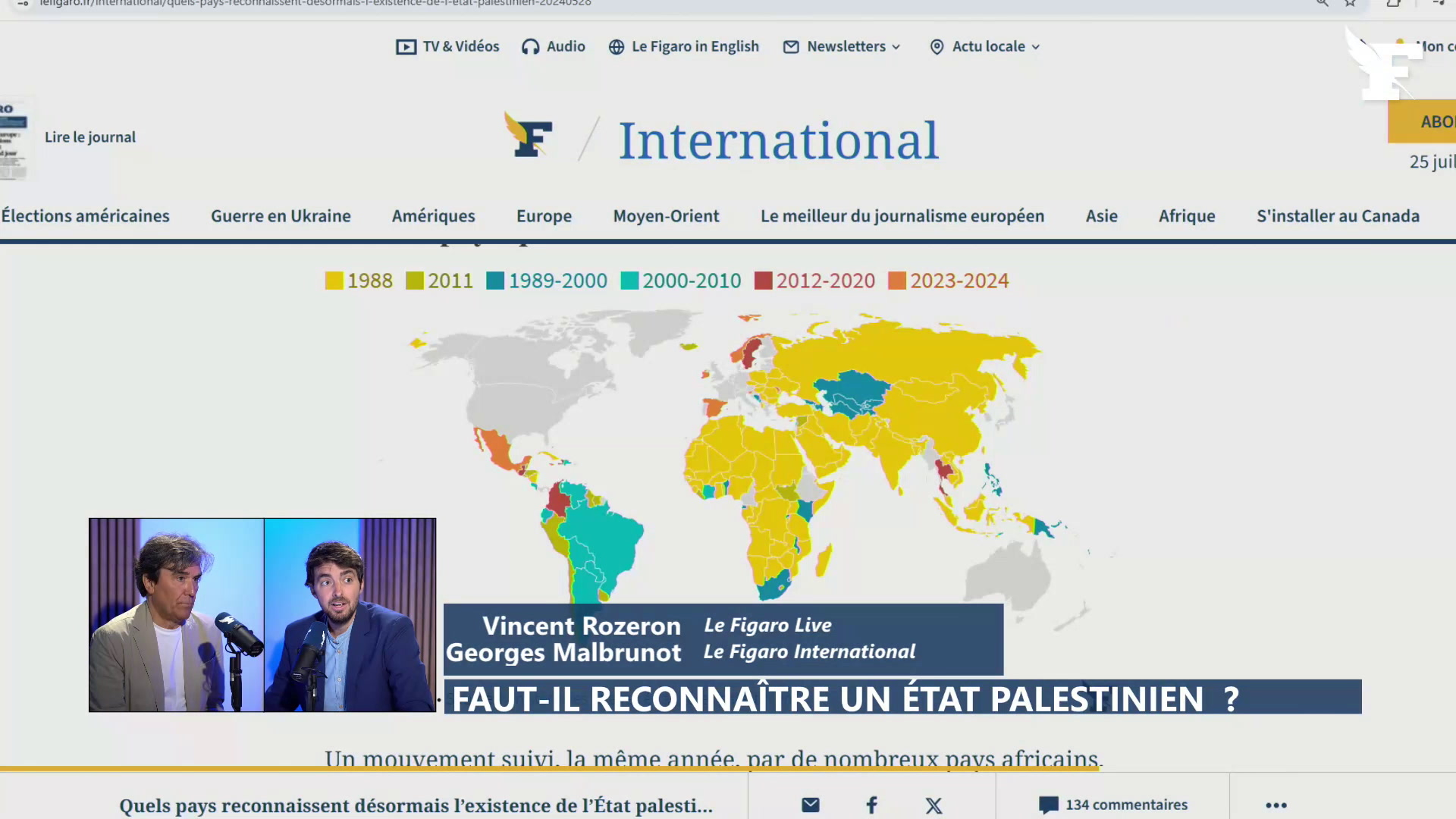This screenshot has height=819, width=1456.
Task: Open the Guerre en Ukraine section
Action: tap(281, 216)
